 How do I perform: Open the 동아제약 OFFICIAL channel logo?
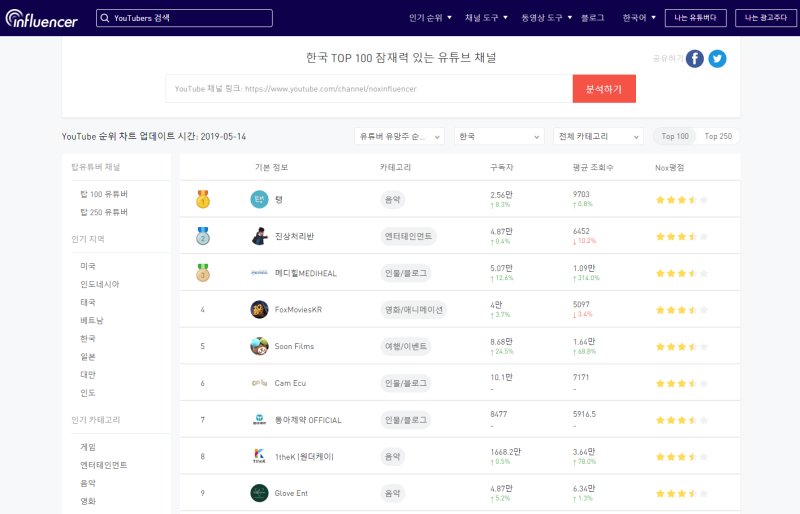click(x=259, y=420)
